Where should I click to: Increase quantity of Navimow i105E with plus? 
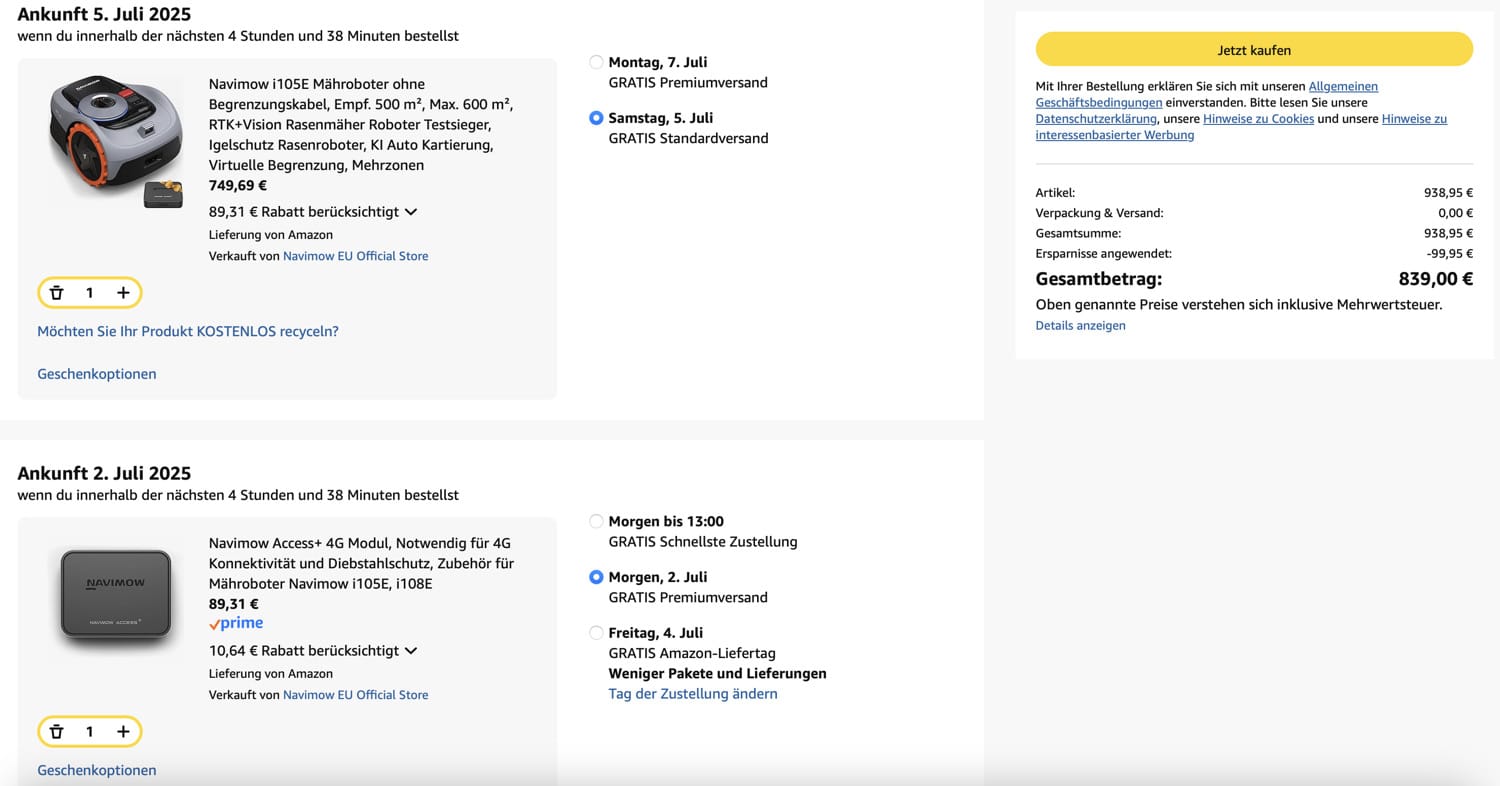click(123, 293)
